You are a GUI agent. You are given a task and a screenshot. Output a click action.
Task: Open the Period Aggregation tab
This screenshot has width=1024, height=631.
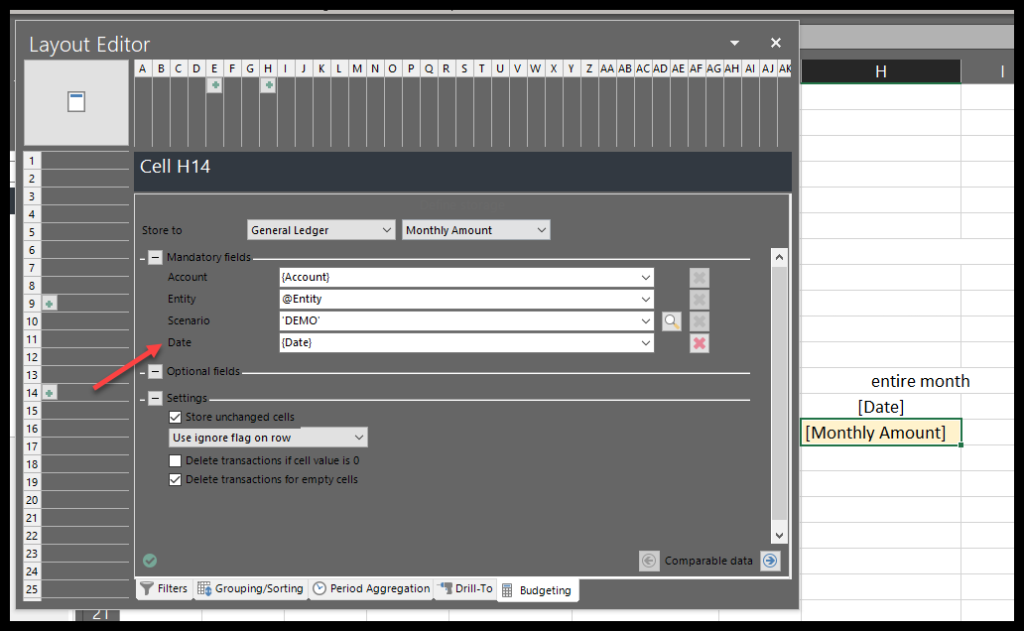371,589
